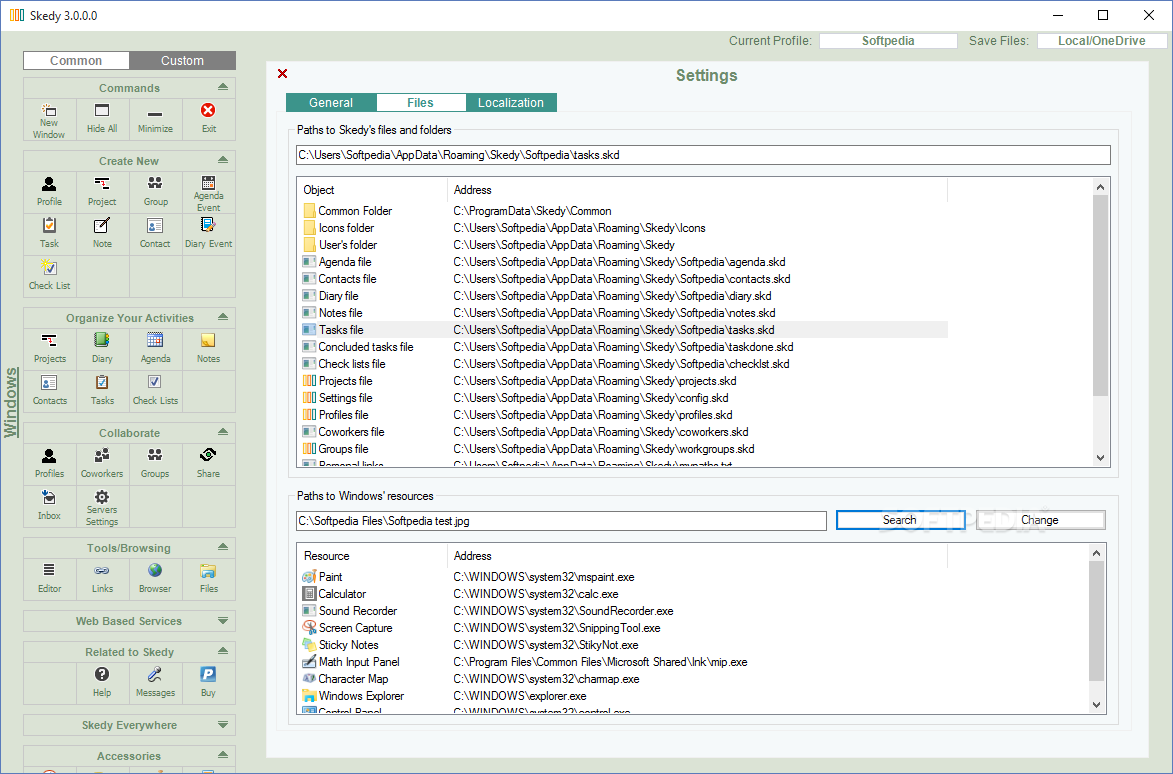Expand the Skedy Everywhere section

click(x=223, y=725)
